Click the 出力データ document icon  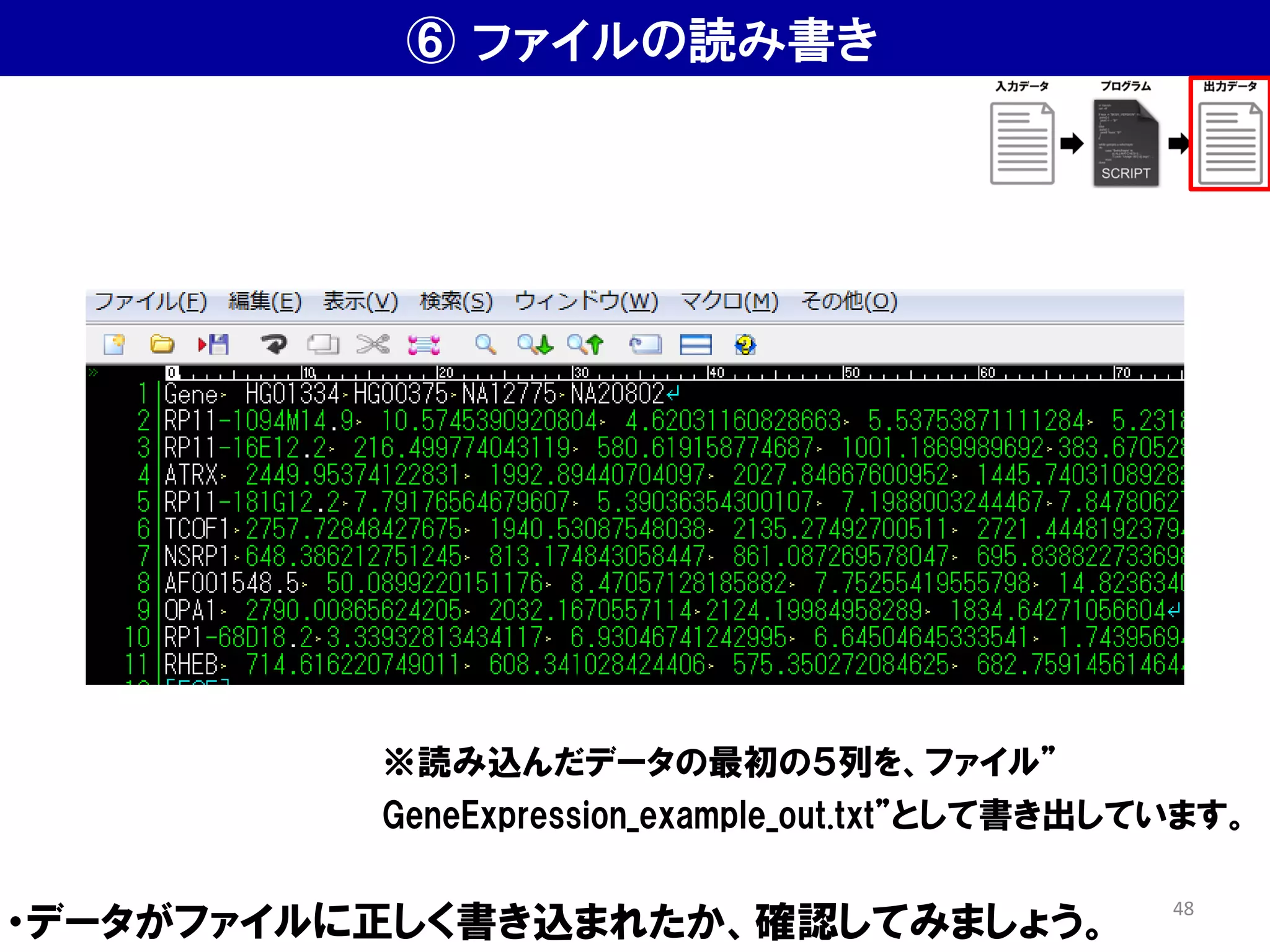pos(1230,143)
